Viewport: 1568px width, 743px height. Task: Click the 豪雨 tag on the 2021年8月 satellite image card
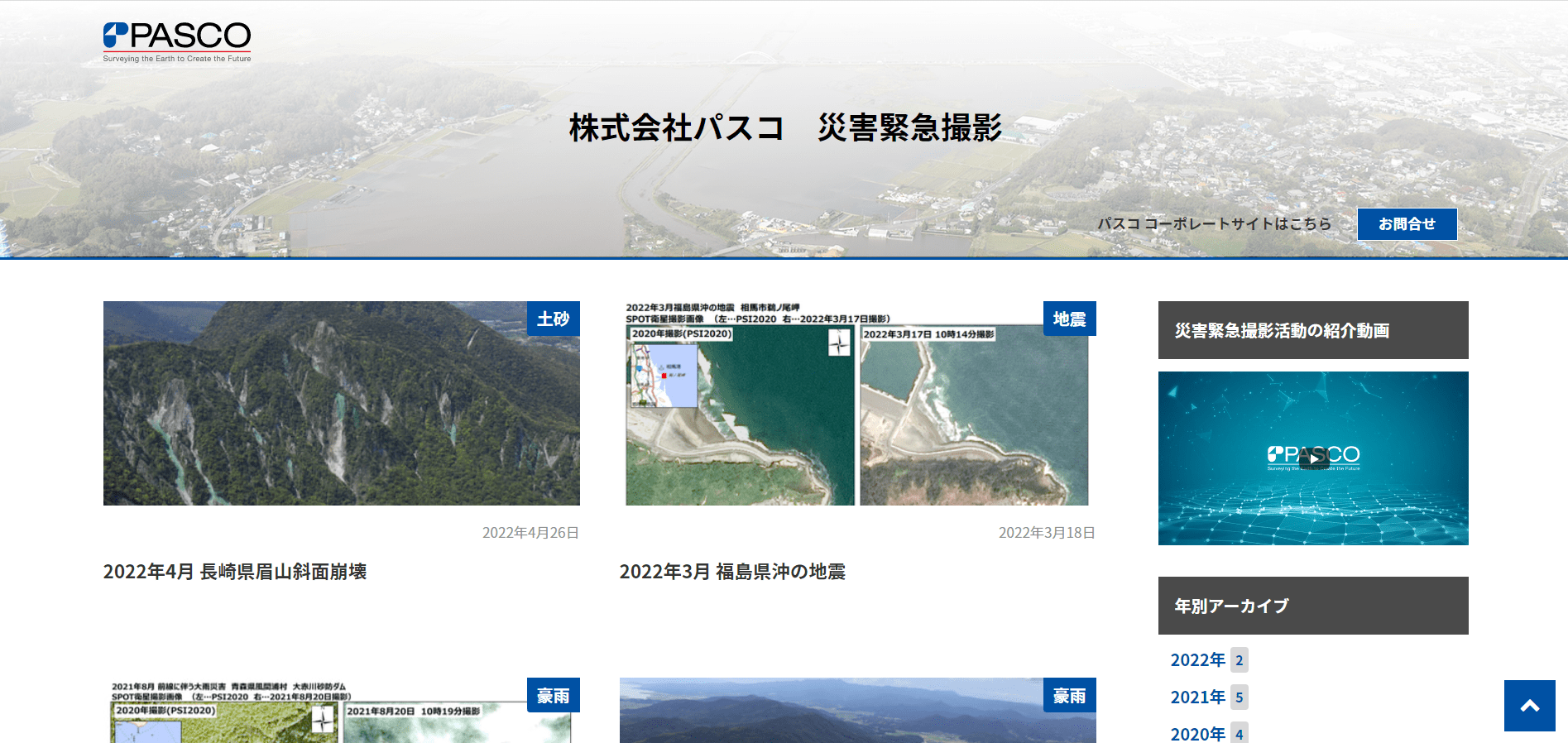554,696
